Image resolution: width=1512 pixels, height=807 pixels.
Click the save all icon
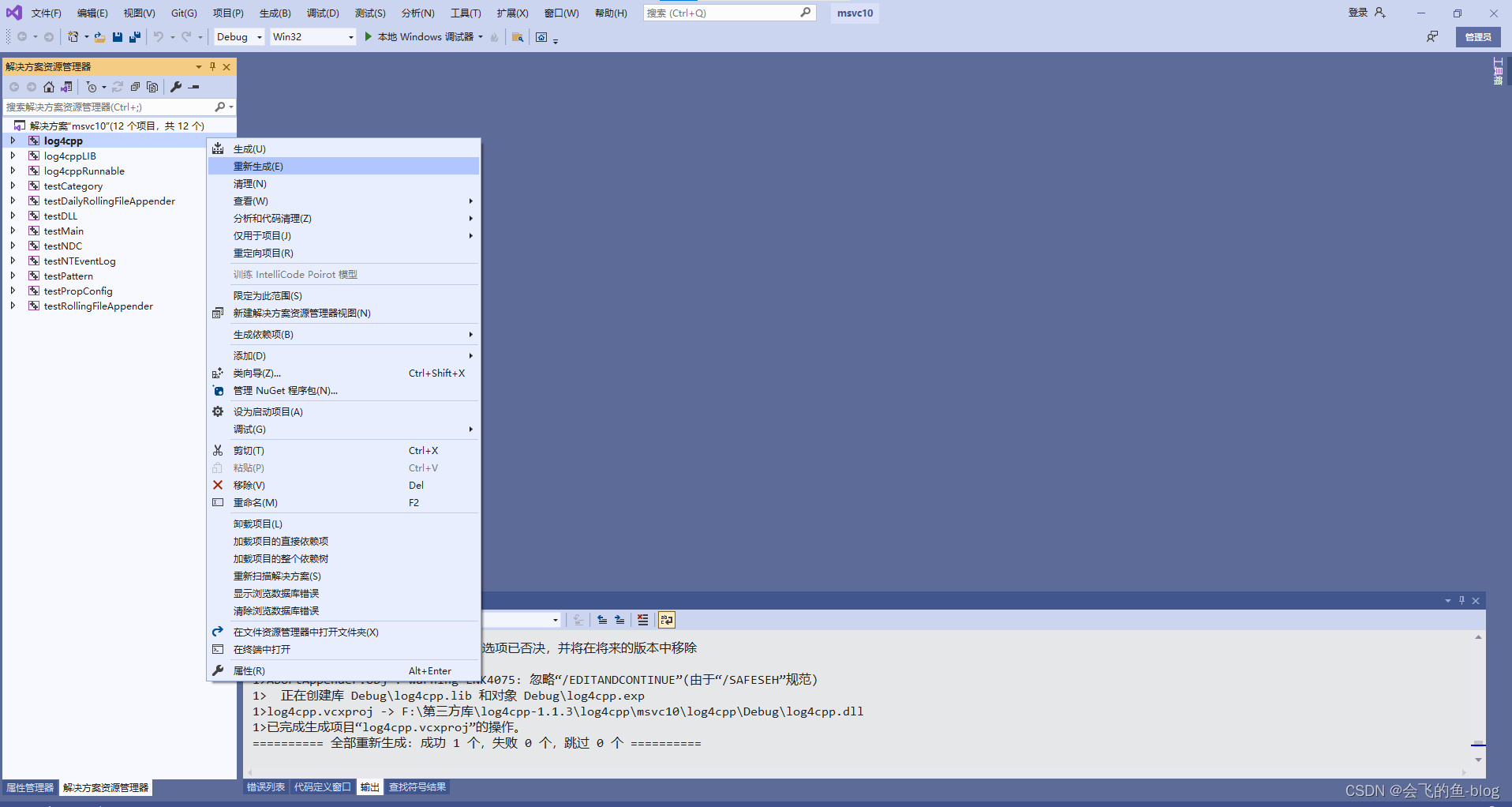click(135, 37)
